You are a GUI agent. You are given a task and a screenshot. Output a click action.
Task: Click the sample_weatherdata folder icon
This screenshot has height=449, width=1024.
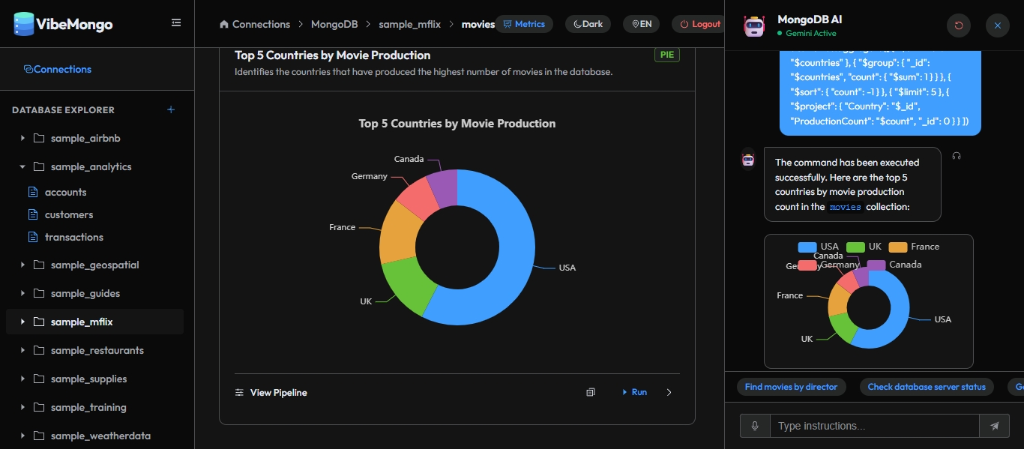[39, 435]
